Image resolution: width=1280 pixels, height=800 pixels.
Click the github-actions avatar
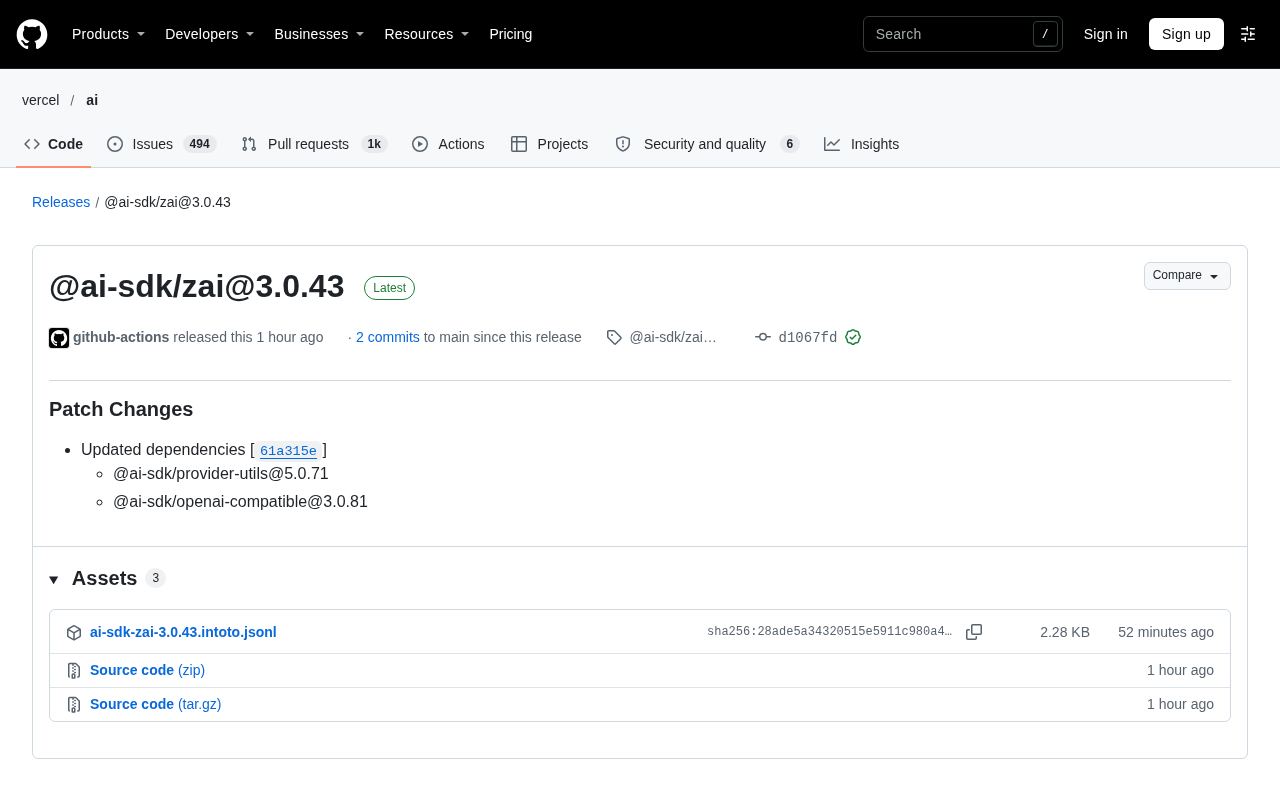point(59,338)
